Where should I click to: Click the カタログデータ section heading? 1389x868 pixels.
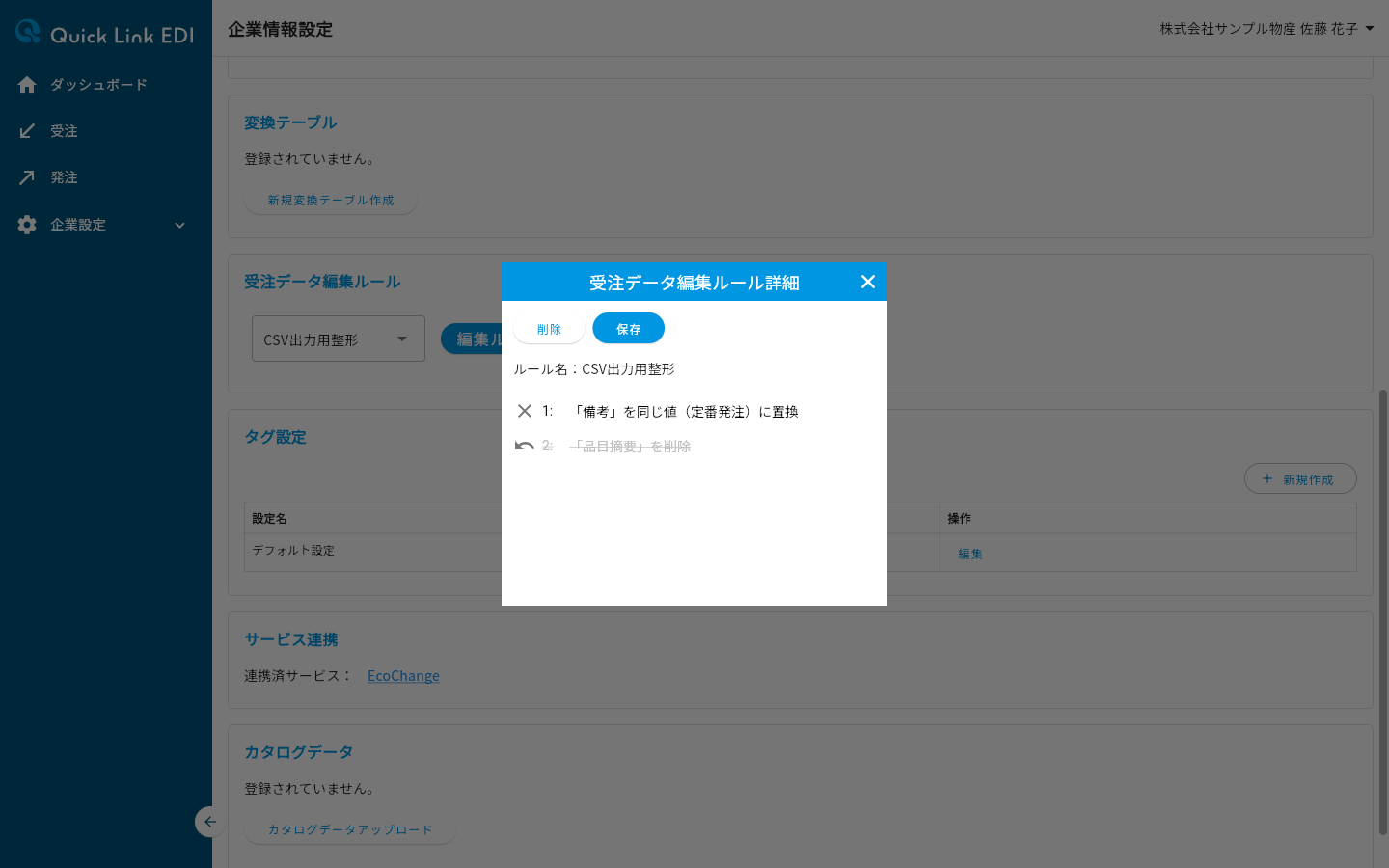(x=299, y=751)
